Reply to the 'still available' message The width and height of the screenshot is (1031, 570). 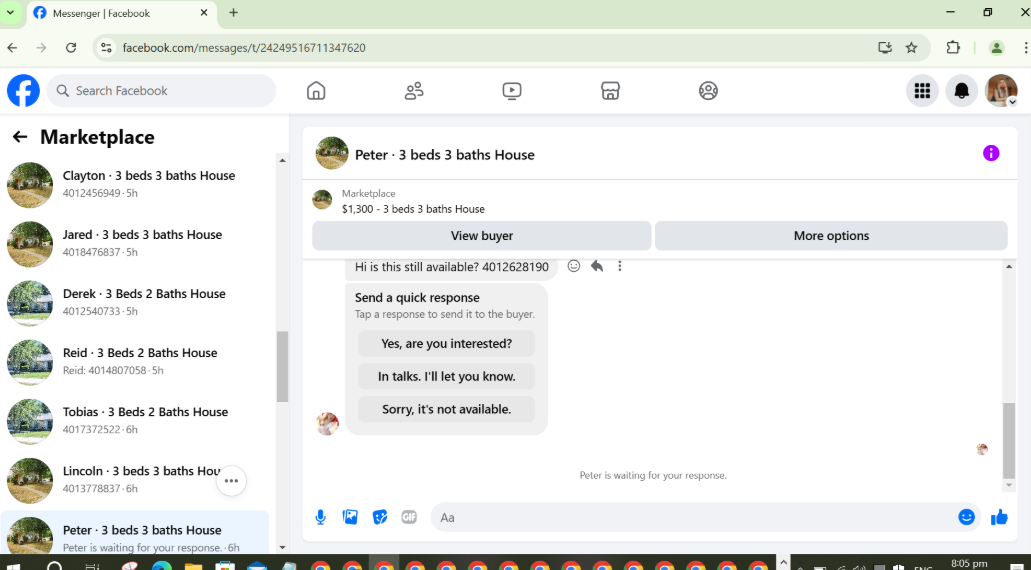click(597, 266)
